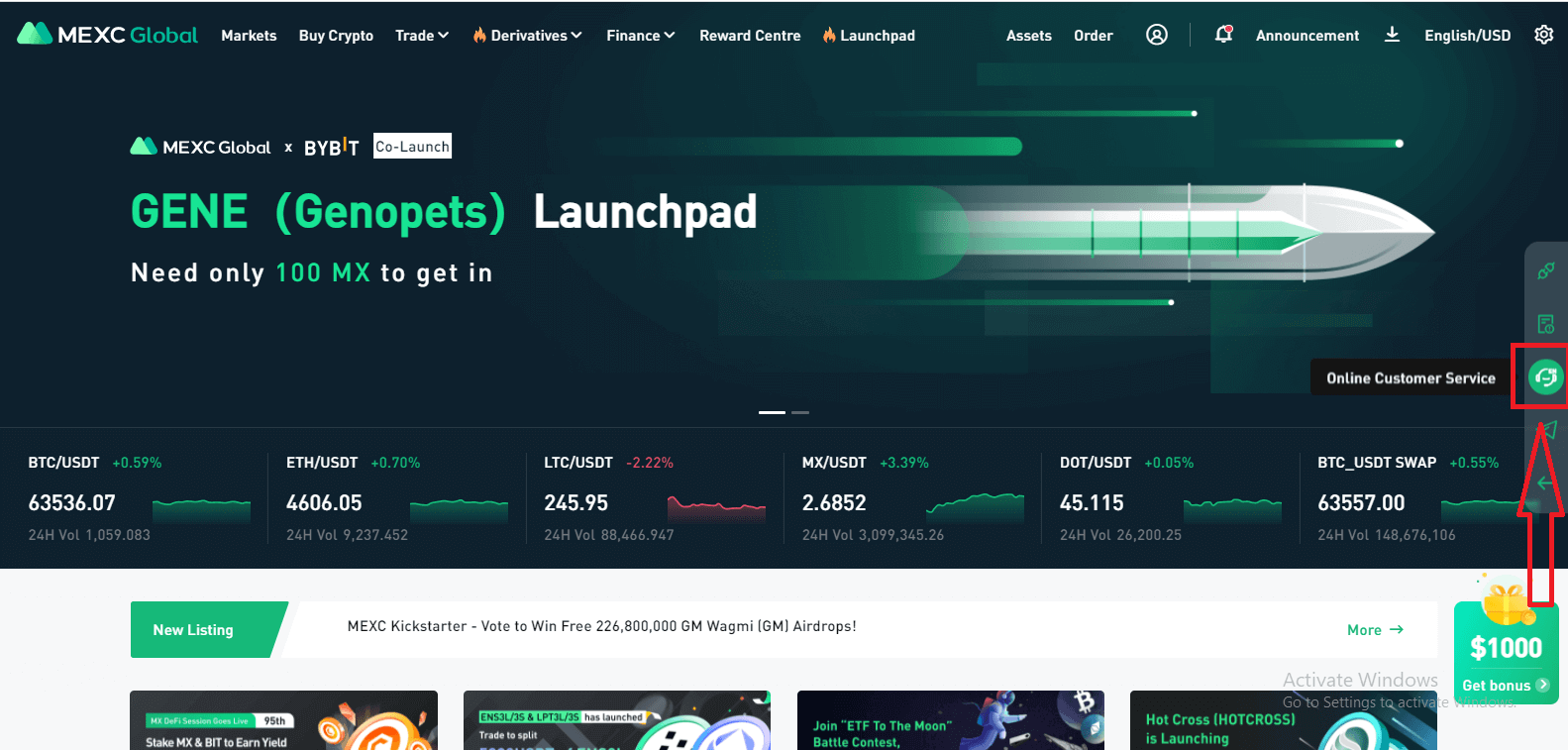The image size is (1568, 750).
Task: Open the settings gear icon
Action: [1543, 35]
